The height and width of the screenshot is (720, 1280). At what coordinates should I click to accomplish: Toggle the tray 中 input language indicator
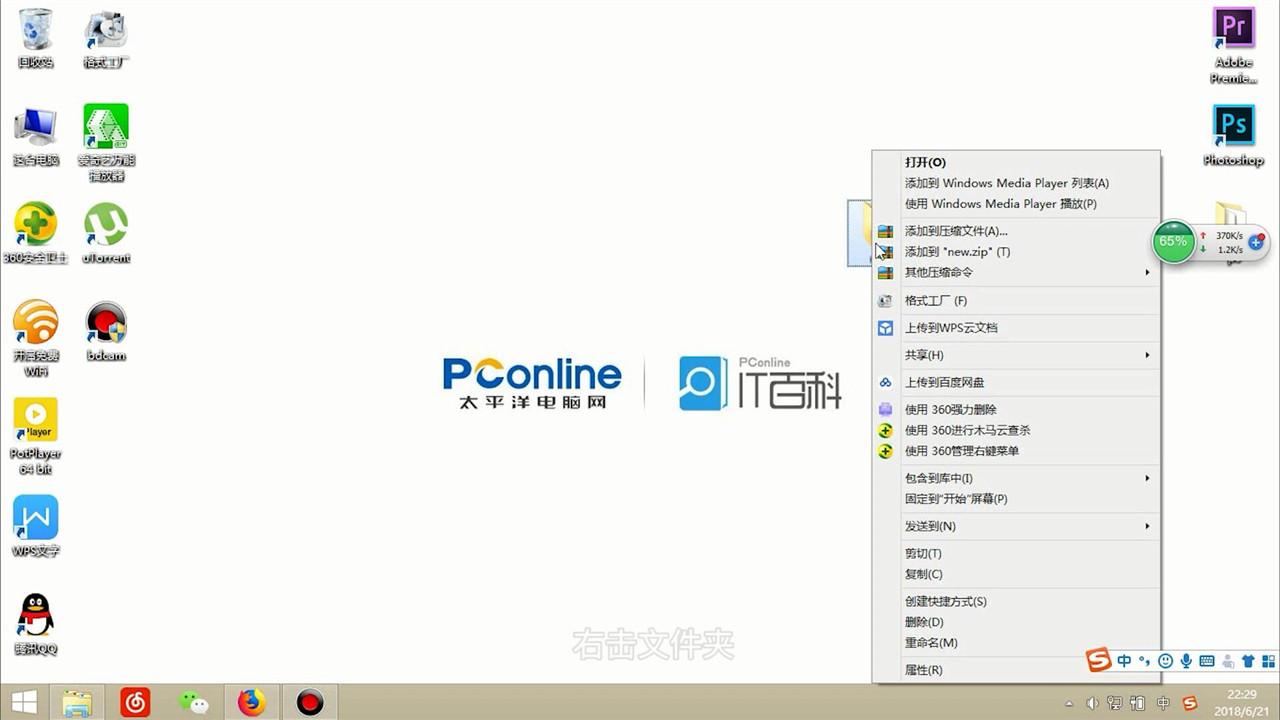[1163, 703]
